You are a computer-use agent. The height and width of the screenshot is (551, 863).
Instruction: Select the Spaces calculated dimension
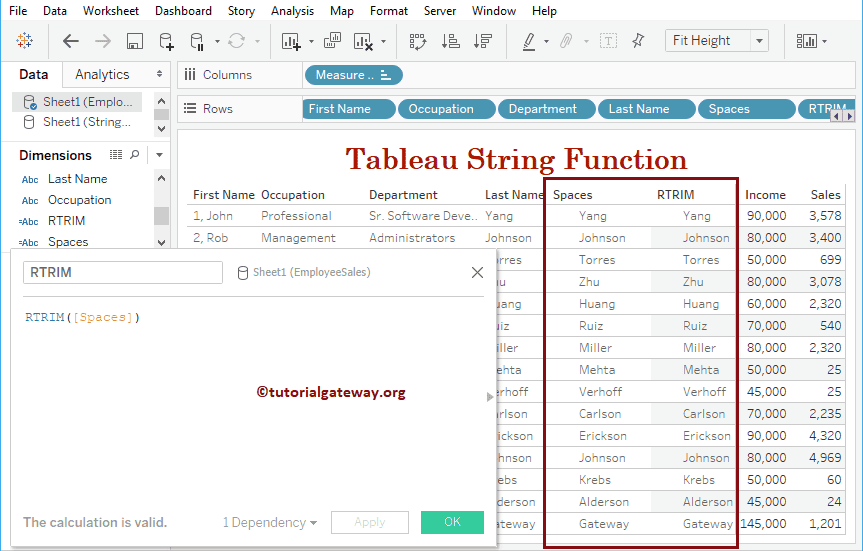pos(68,242)
